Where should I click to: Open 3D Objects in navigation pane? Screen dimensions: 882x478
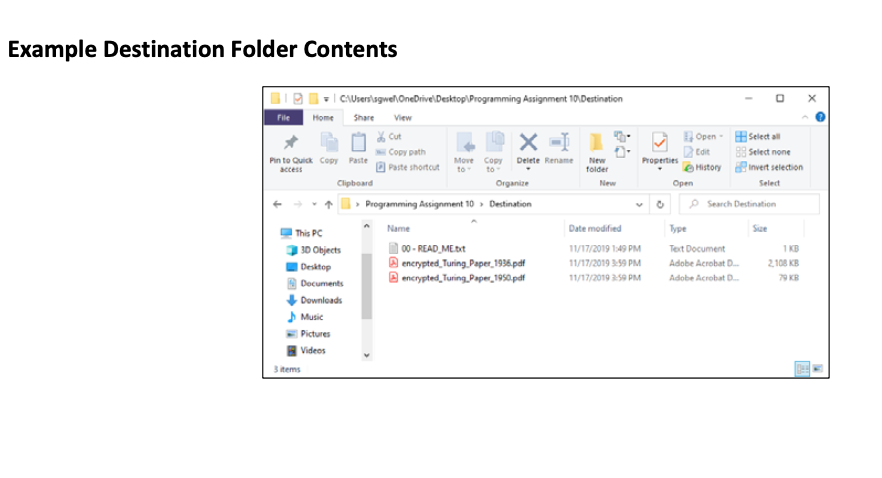pos(313,250)
